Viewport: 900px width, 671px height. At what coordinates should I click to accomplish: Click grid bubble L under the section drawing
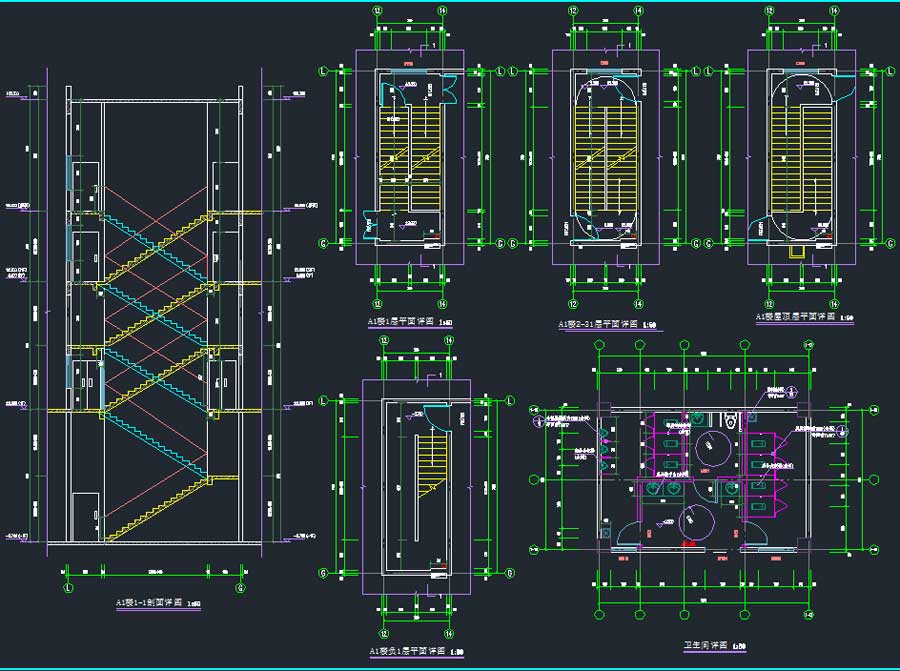(68, 588)
